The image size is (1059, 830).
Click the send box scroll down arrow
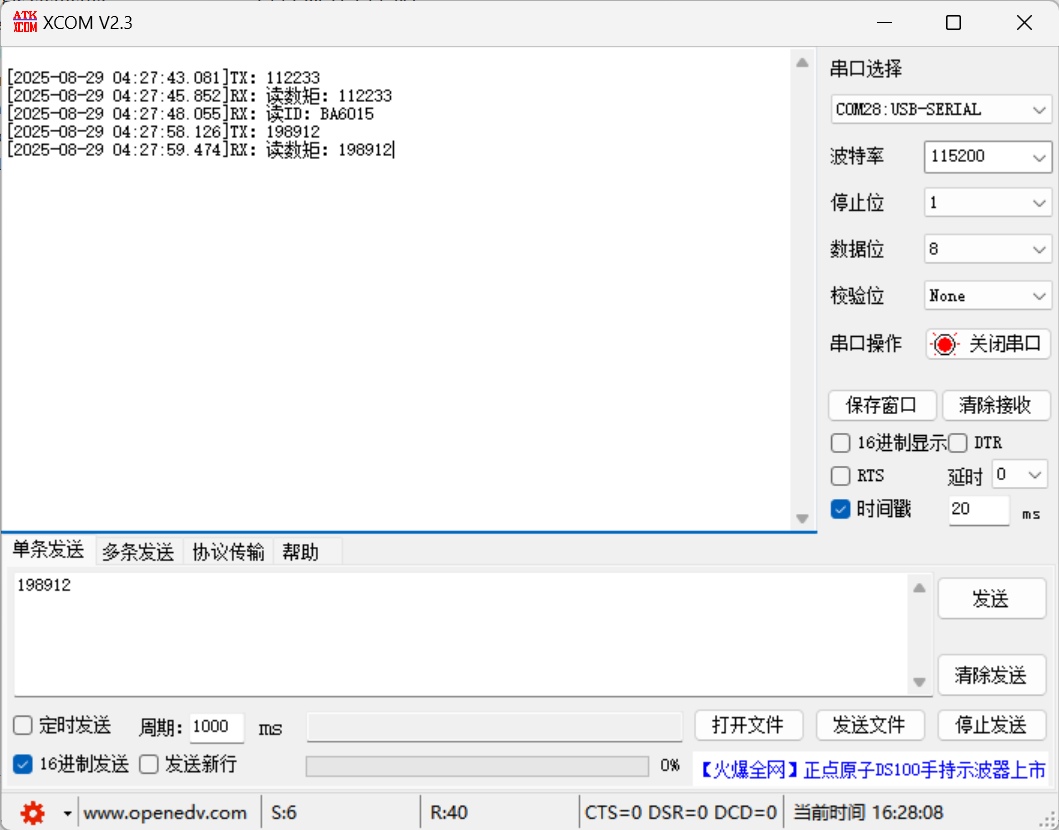[919, 682]
